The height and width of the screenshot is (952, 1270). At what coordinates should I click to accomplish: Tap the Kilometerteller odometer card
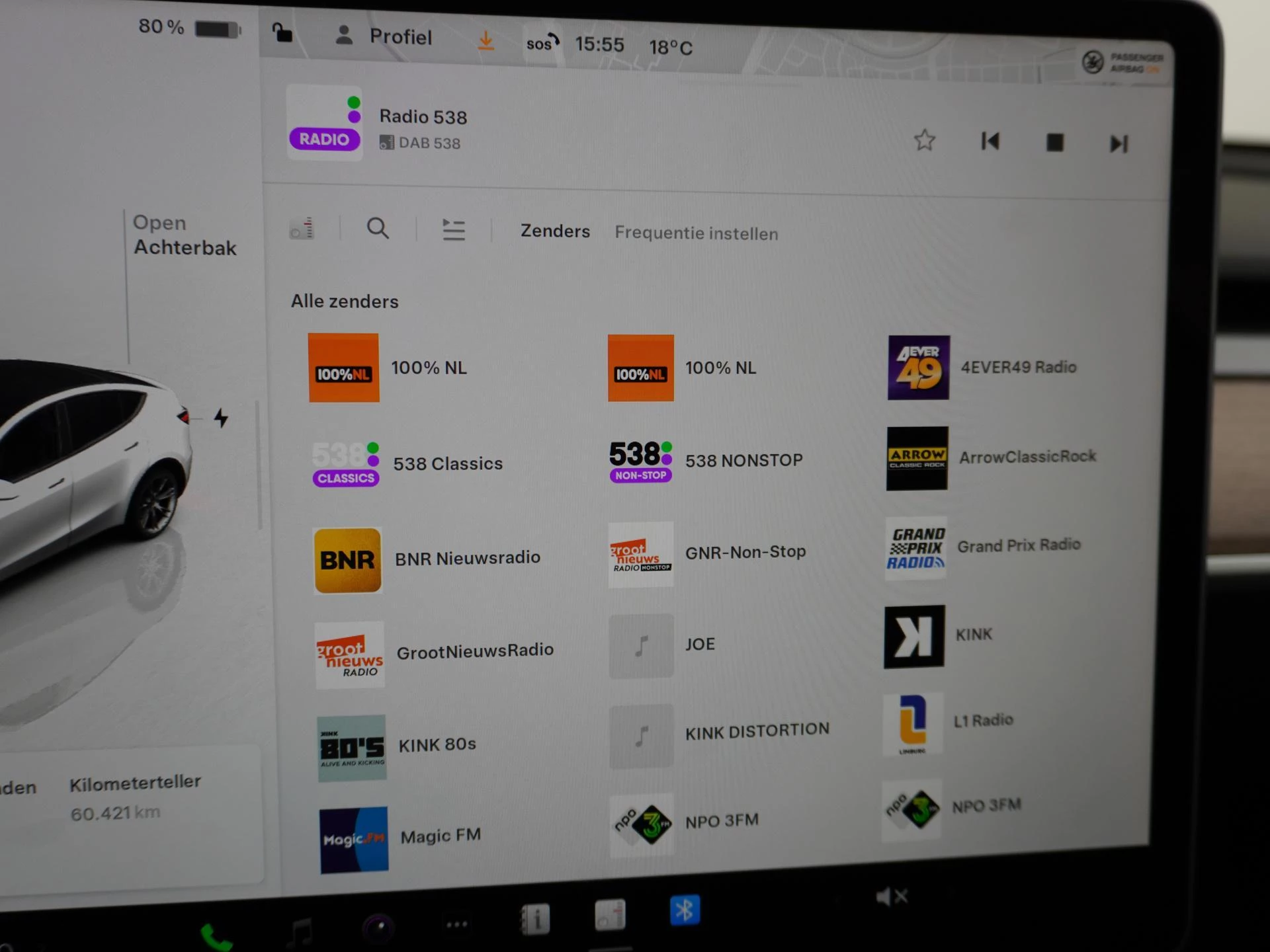[135, 799]
